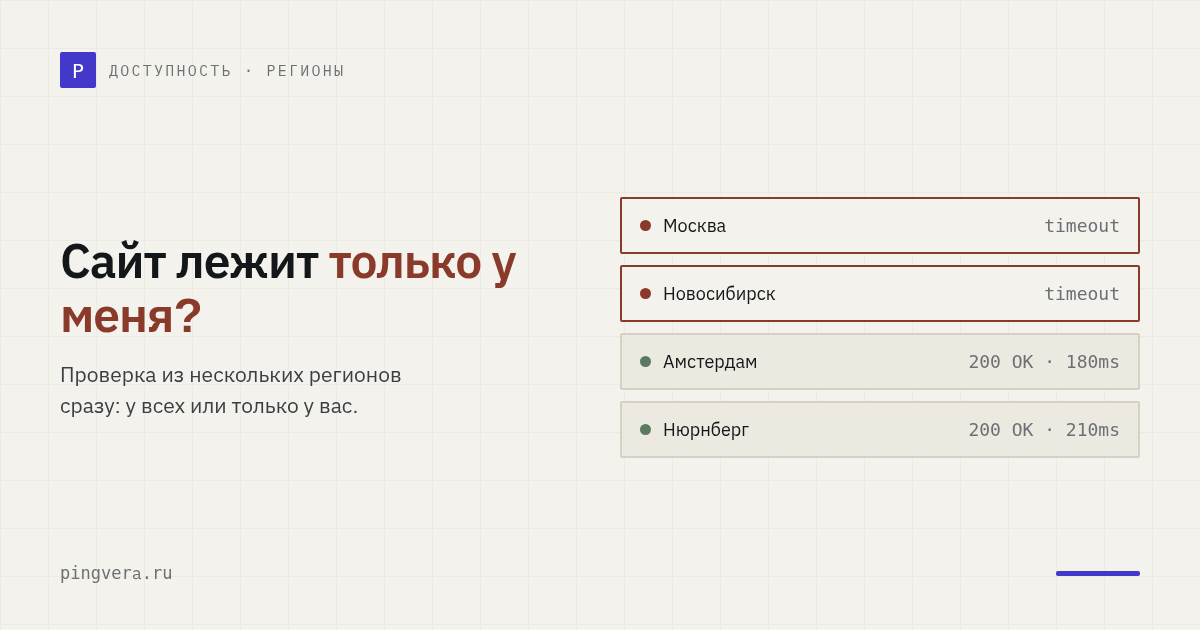The image size is (1200, 630).
Task: Click the purple P logo icon
Action: 78,70
